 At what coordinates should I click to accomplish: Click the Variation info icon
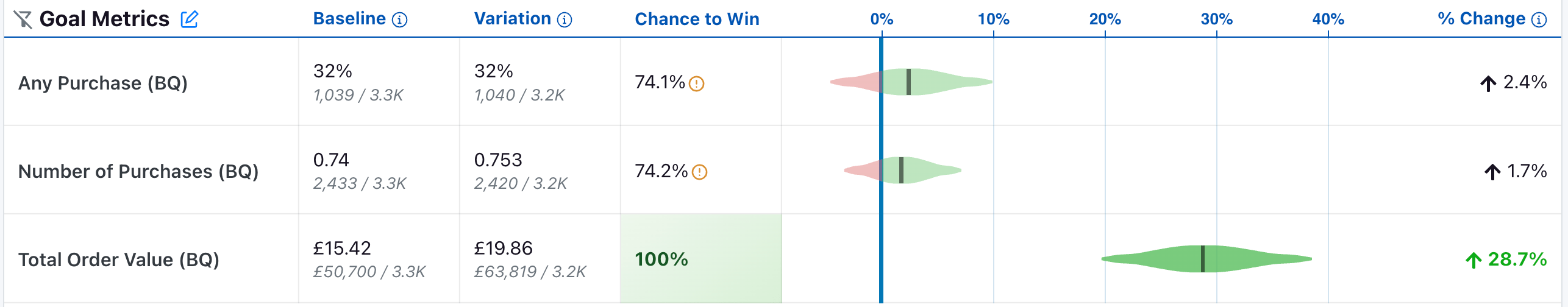565,20
